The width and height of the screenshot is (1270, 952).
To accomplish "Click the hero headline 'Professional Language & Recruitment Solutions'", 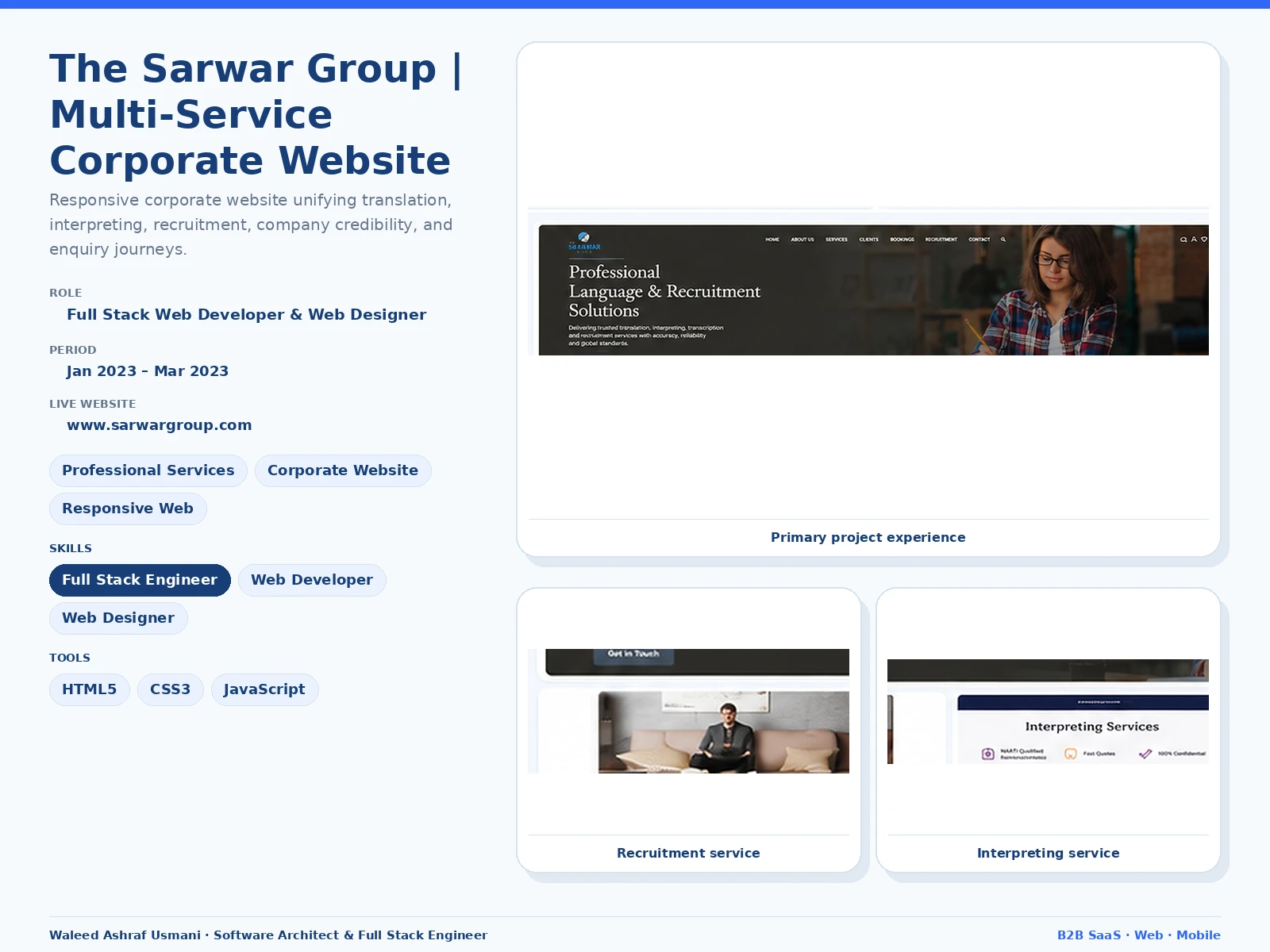I will click(x=664, y=291).
